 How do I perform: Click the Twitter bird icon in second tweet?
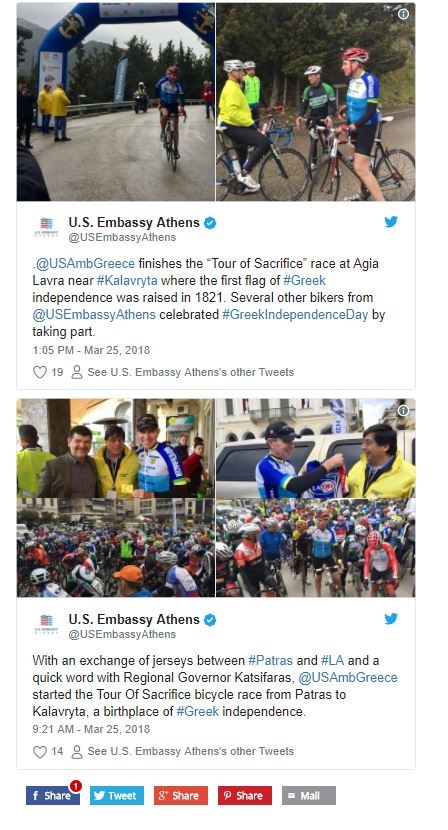click(391, 618)
